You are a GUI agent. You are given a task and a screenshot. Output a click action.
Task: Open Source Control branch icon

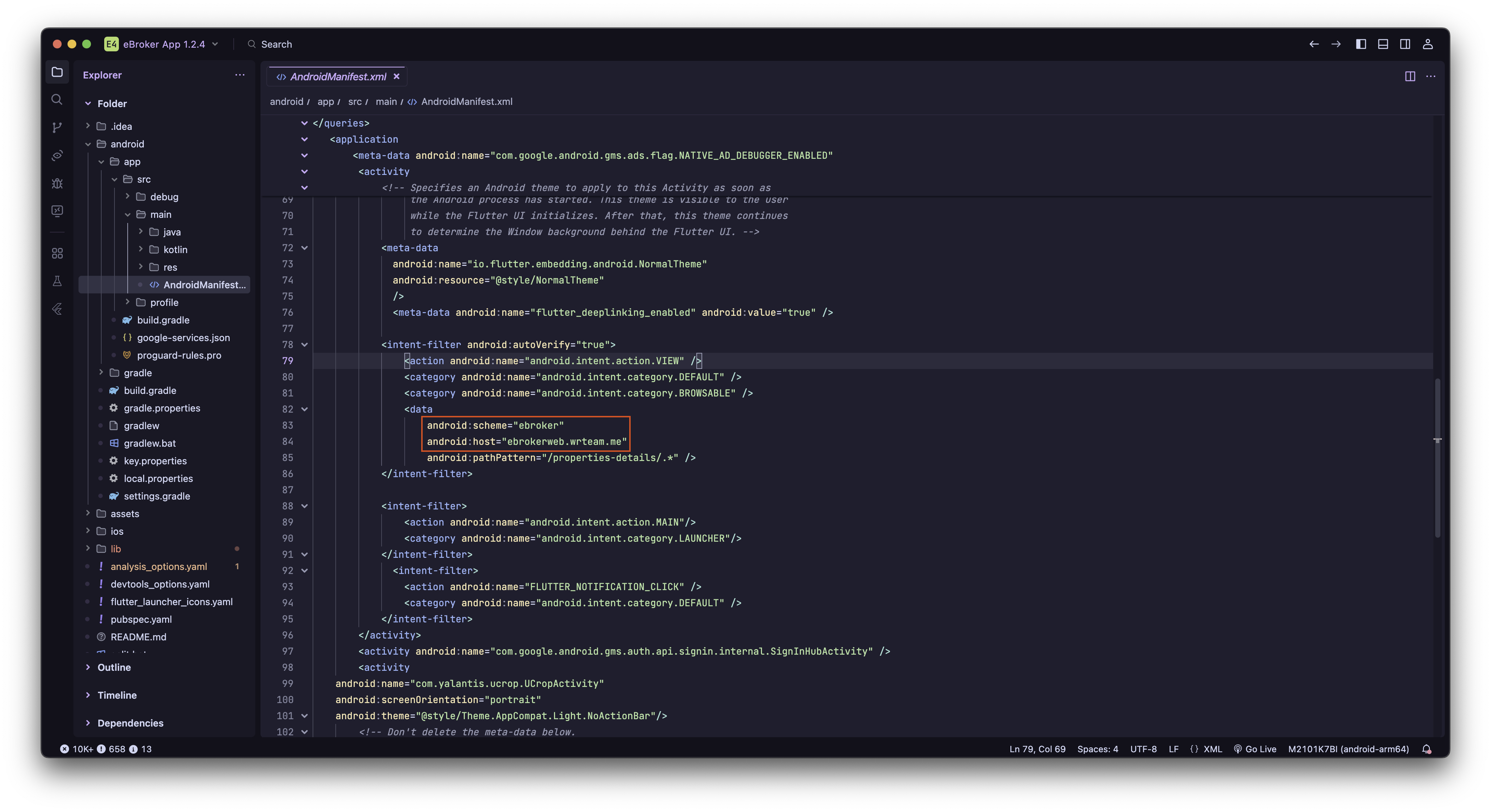[x=57, y=127]
